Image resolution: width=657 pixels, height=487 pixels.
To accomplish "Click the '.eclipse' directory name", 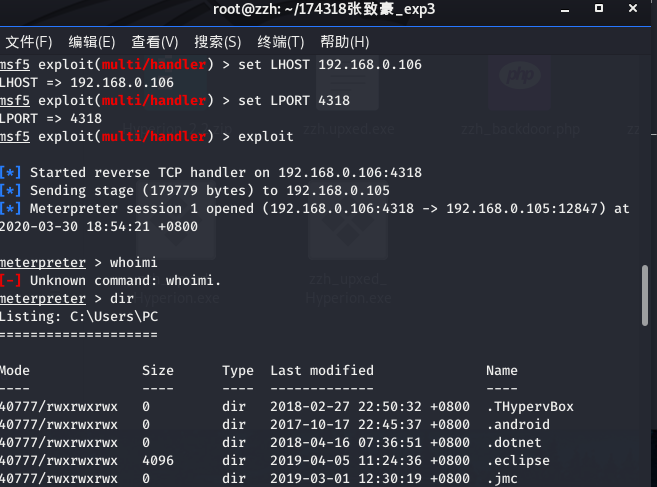I will click(x=518, y=461).
